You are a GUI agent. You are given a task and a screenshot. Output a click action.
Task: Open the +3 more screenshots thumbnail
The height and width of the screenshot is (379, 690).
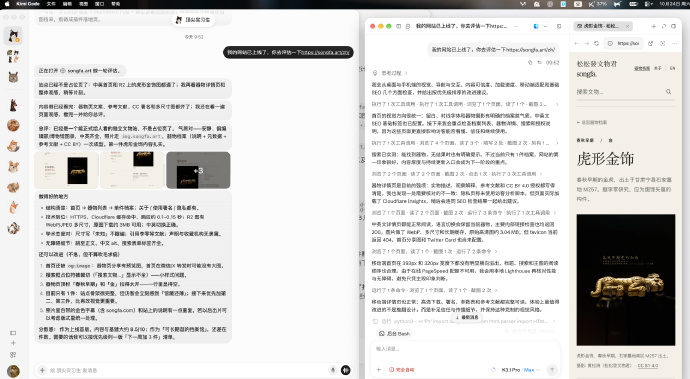198,170
